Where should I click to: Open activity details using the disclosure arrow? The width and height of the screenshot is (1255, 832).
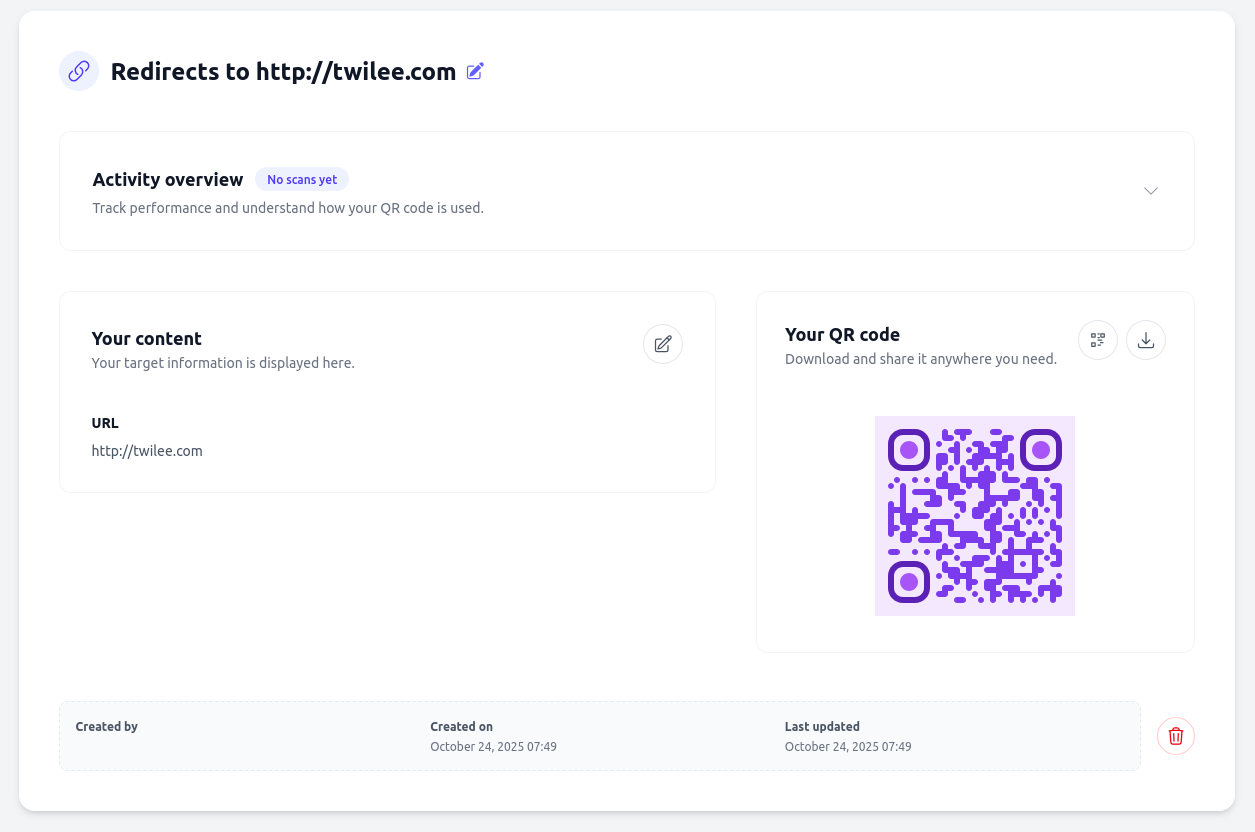coord(1150,190)
